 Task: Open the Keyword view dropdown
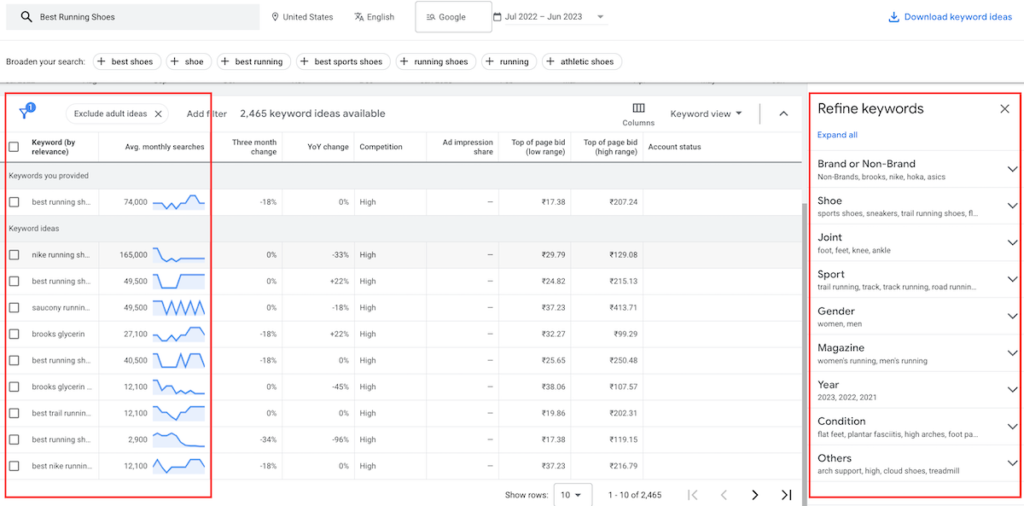tap(706, 114)
